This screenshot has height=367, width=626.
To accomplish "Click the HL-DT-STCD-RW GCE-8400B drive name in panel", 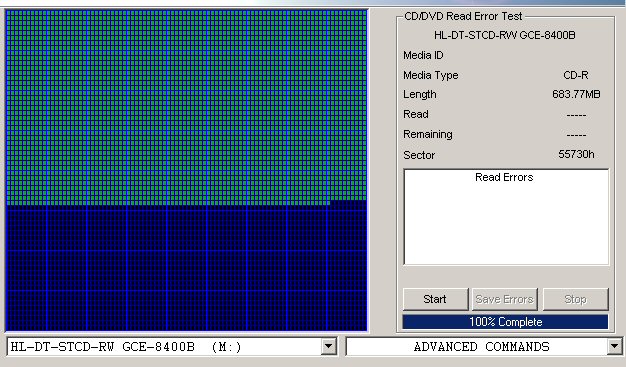I will click(505, 35).
